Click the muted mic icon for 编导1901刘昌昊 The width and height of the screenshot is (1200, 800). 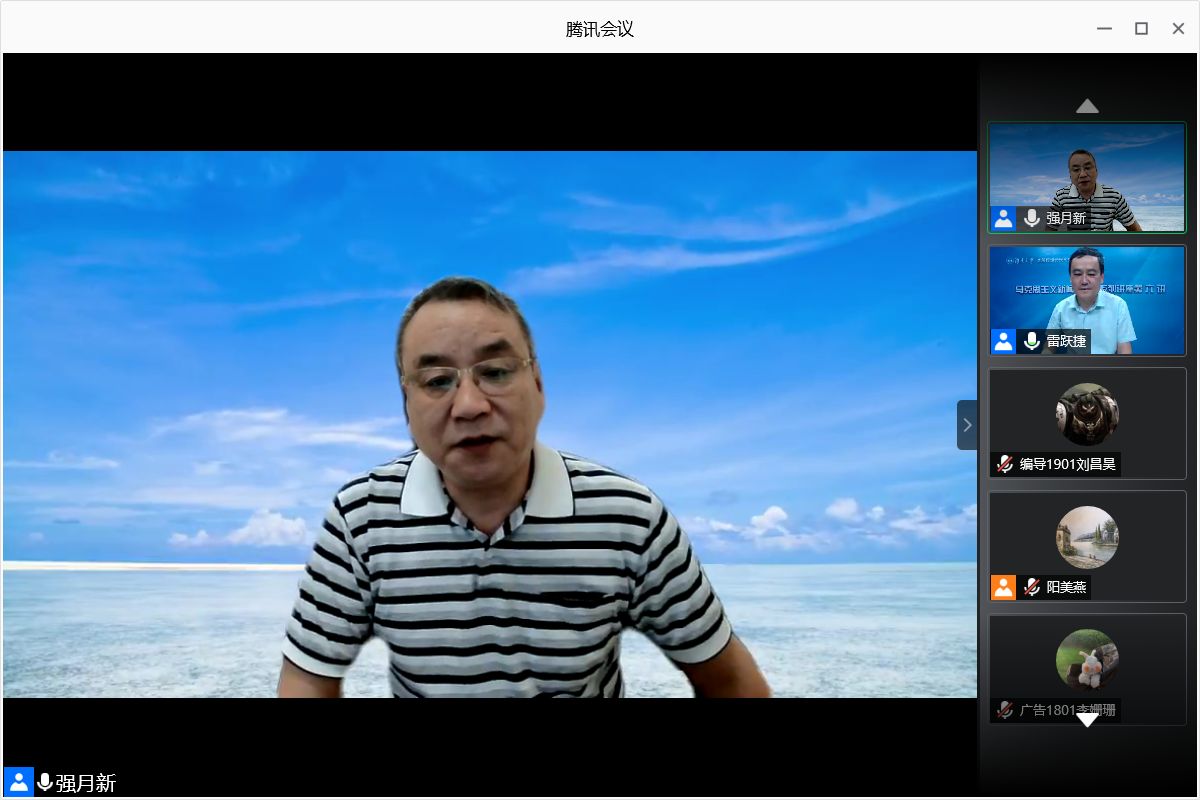[1004, 464]
